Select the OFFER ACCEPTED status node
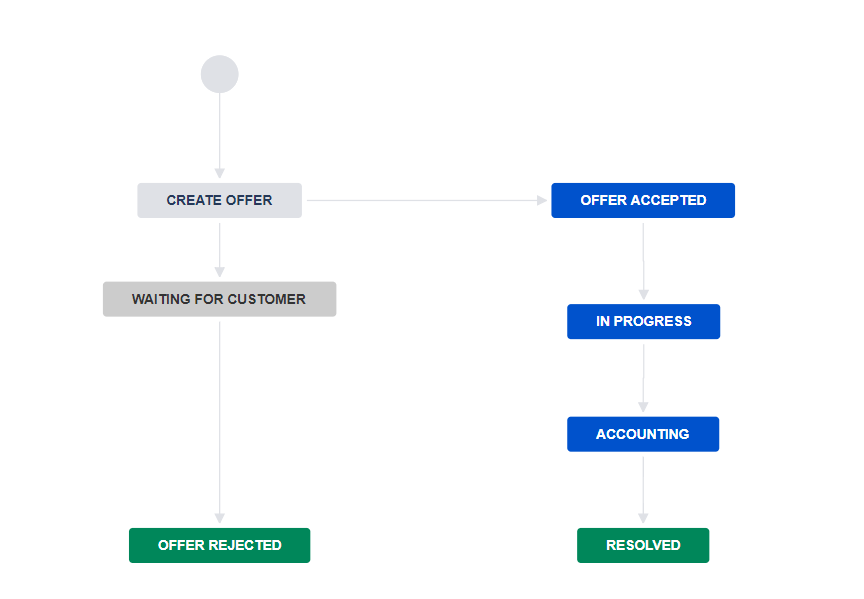Image resolution: width=864 pixels, height=599 pixels. 643,200
